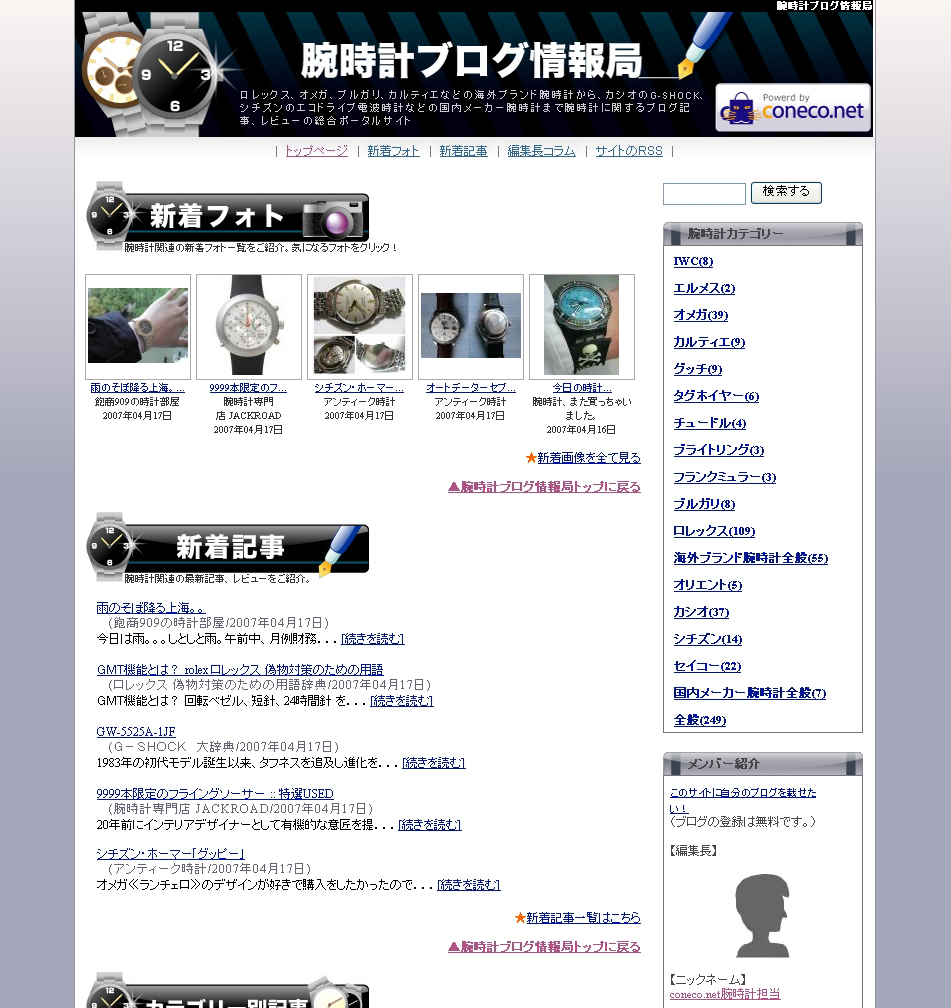Viewport: 951px width, 1008px height.
Task: Select the 全般(249) category
Action: [x=700, y=720]
